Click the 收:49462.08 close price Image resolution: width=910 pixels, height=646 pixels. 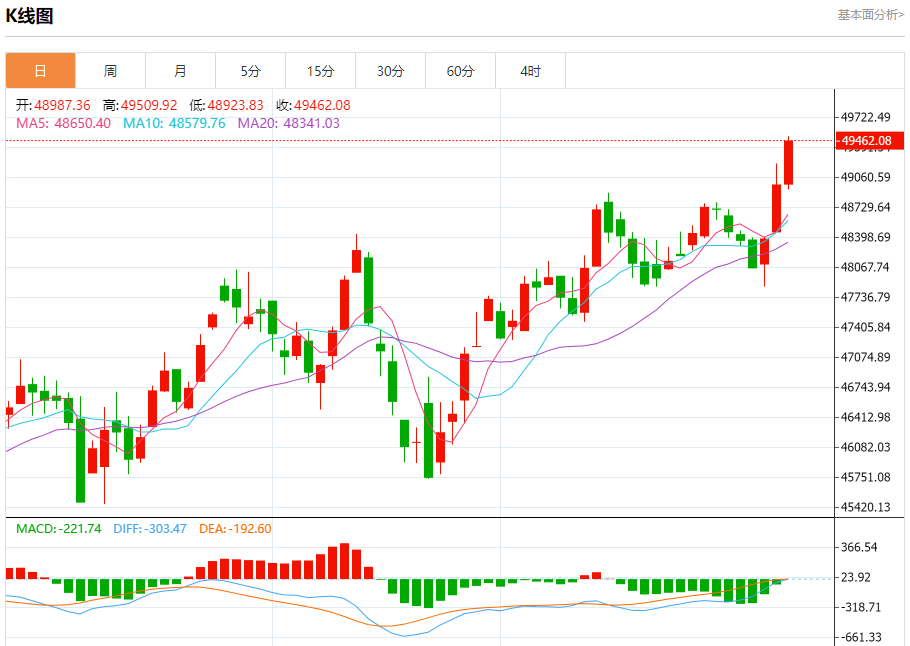click(313, 105)
